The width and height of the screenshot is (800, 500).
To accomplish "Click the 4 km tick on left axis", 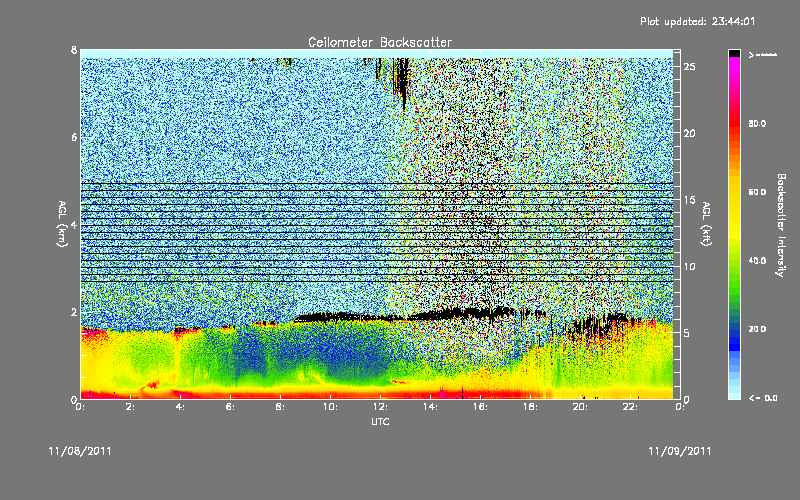I will (x=74, y=225).
